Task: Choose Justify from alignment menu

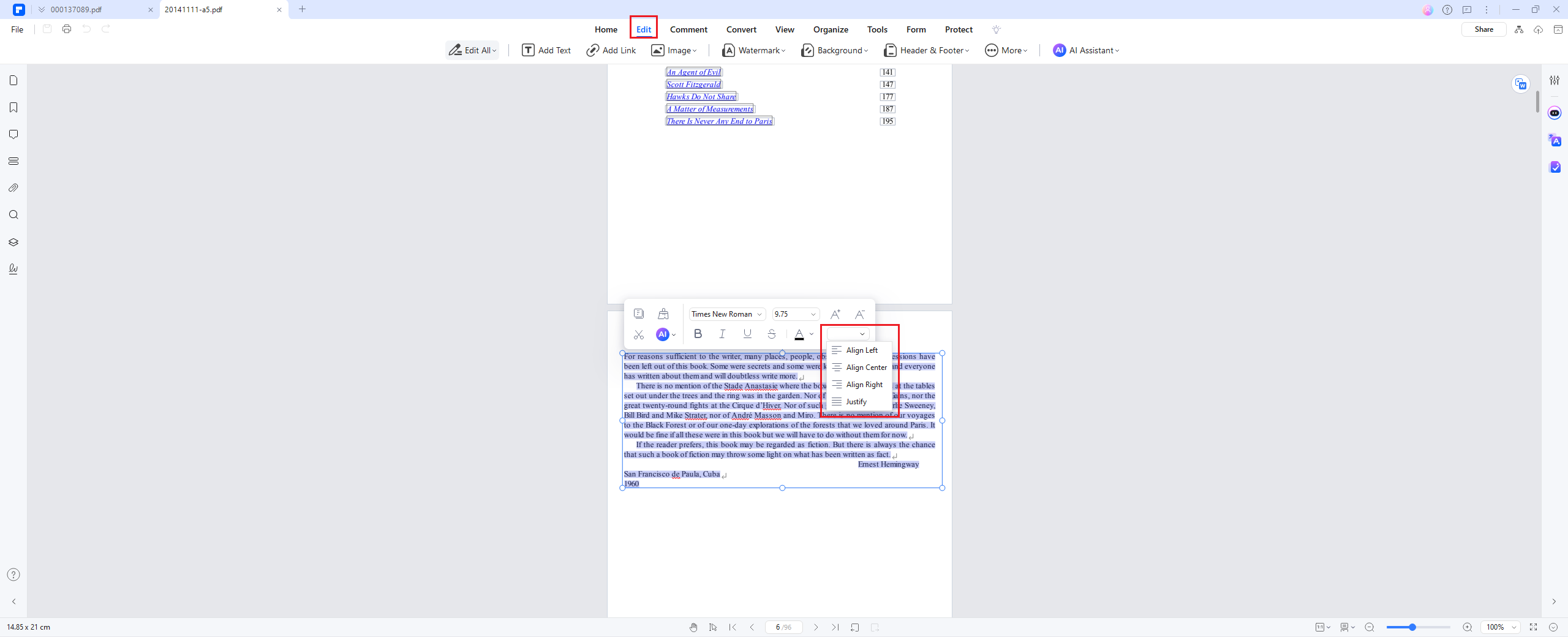Action: [x=860, y=402]
